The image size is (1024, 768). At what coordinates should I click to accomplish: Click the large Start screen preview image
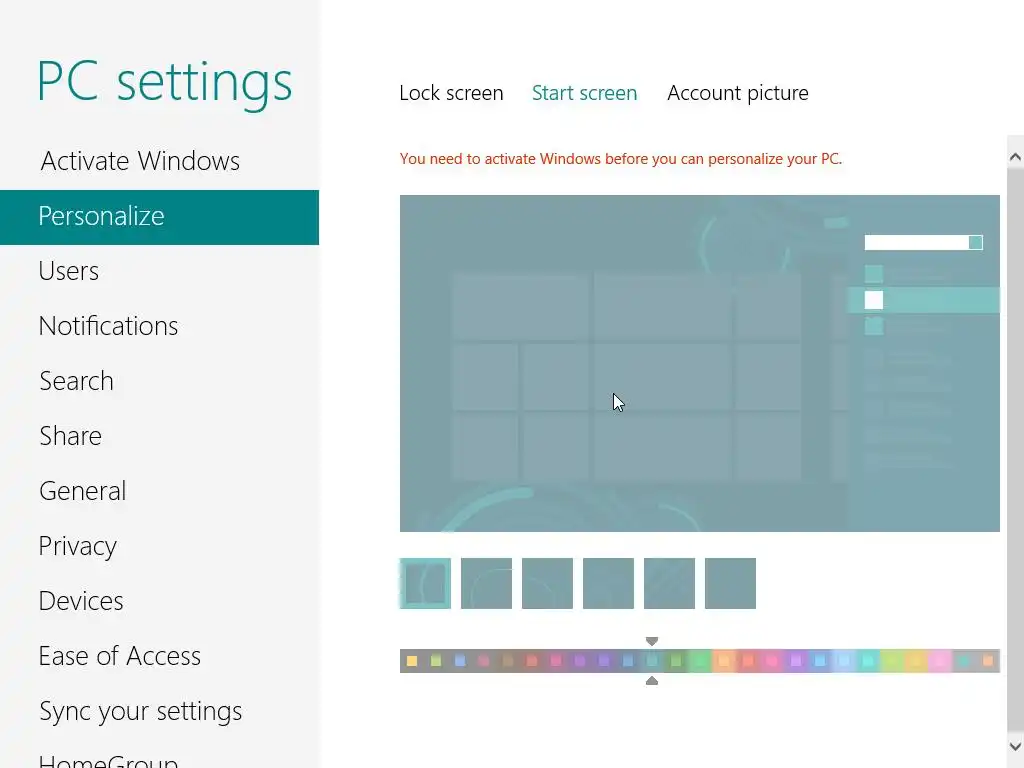click(699, 363)
